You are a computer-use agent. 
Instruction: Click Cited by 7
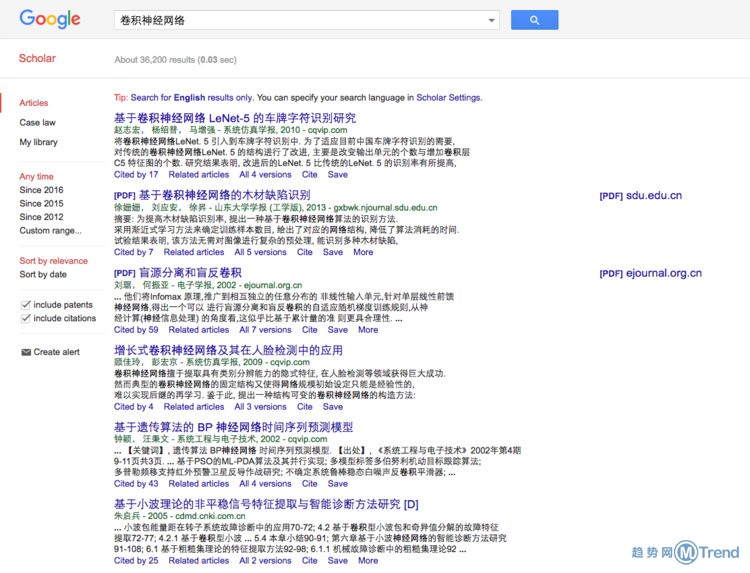(x=133, y=252)
